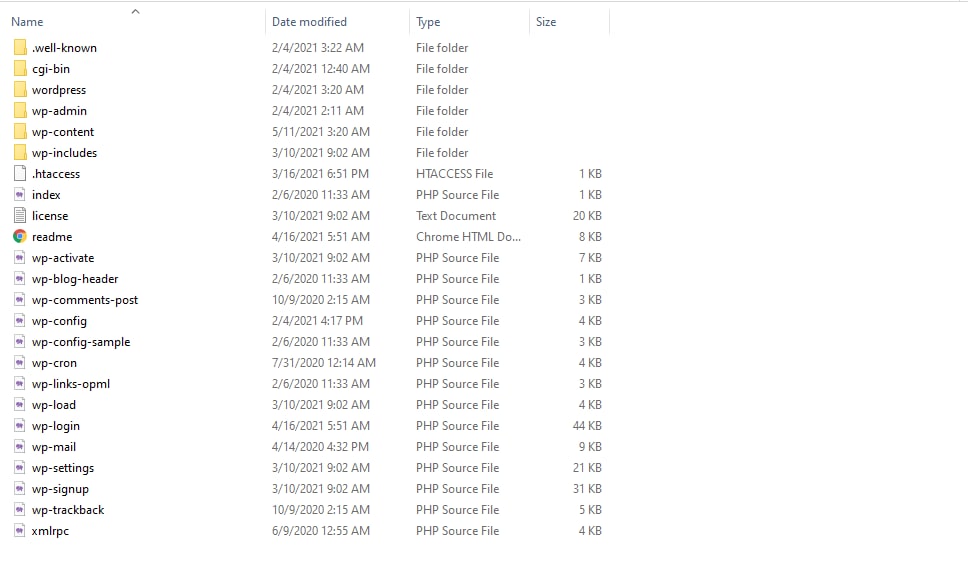Click the wp-links-opml PHP file icon
The width and height of the screenshot is (968, 565).
[x=20, y=383]
